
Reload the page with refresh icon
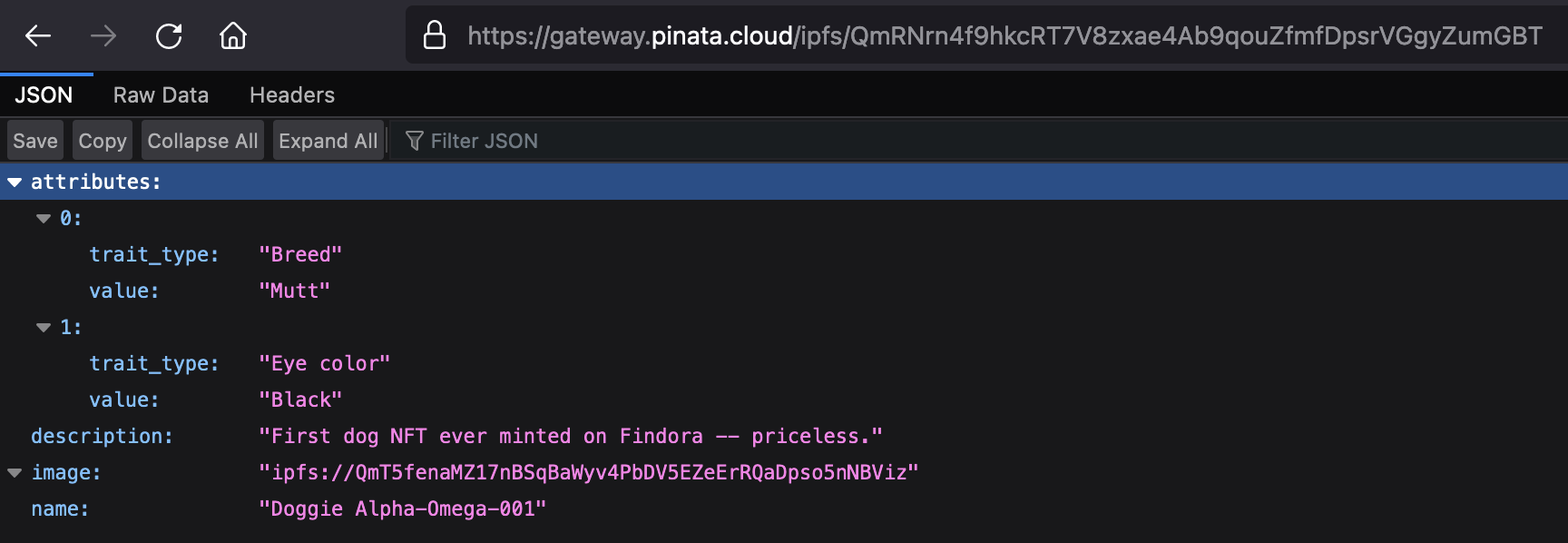click(x=169, y=36)
